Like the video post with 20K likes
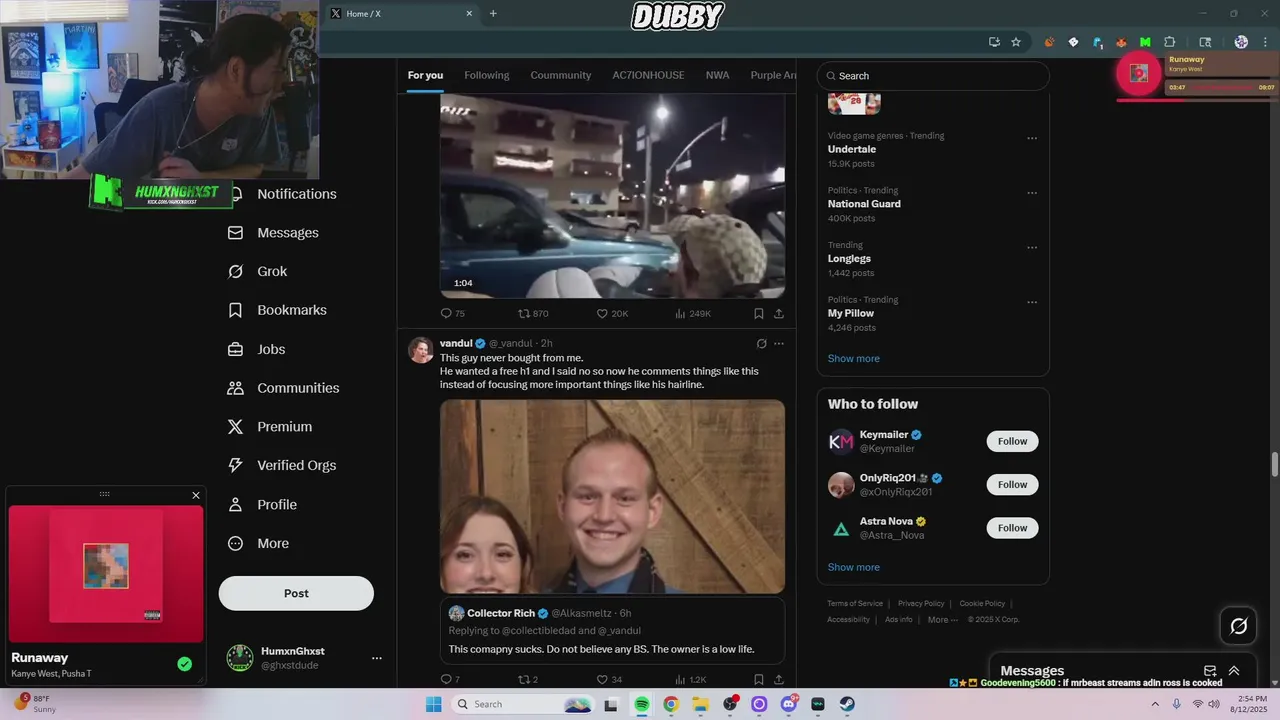 point(612,314)
